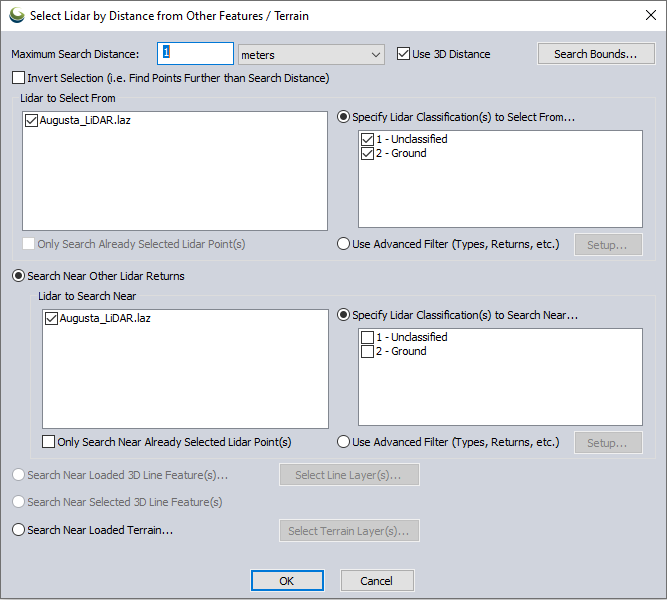Uncheck 1 - Unclassified in Select From list
The height and width of the screenshot is (600, 667).
coord(368,139)
